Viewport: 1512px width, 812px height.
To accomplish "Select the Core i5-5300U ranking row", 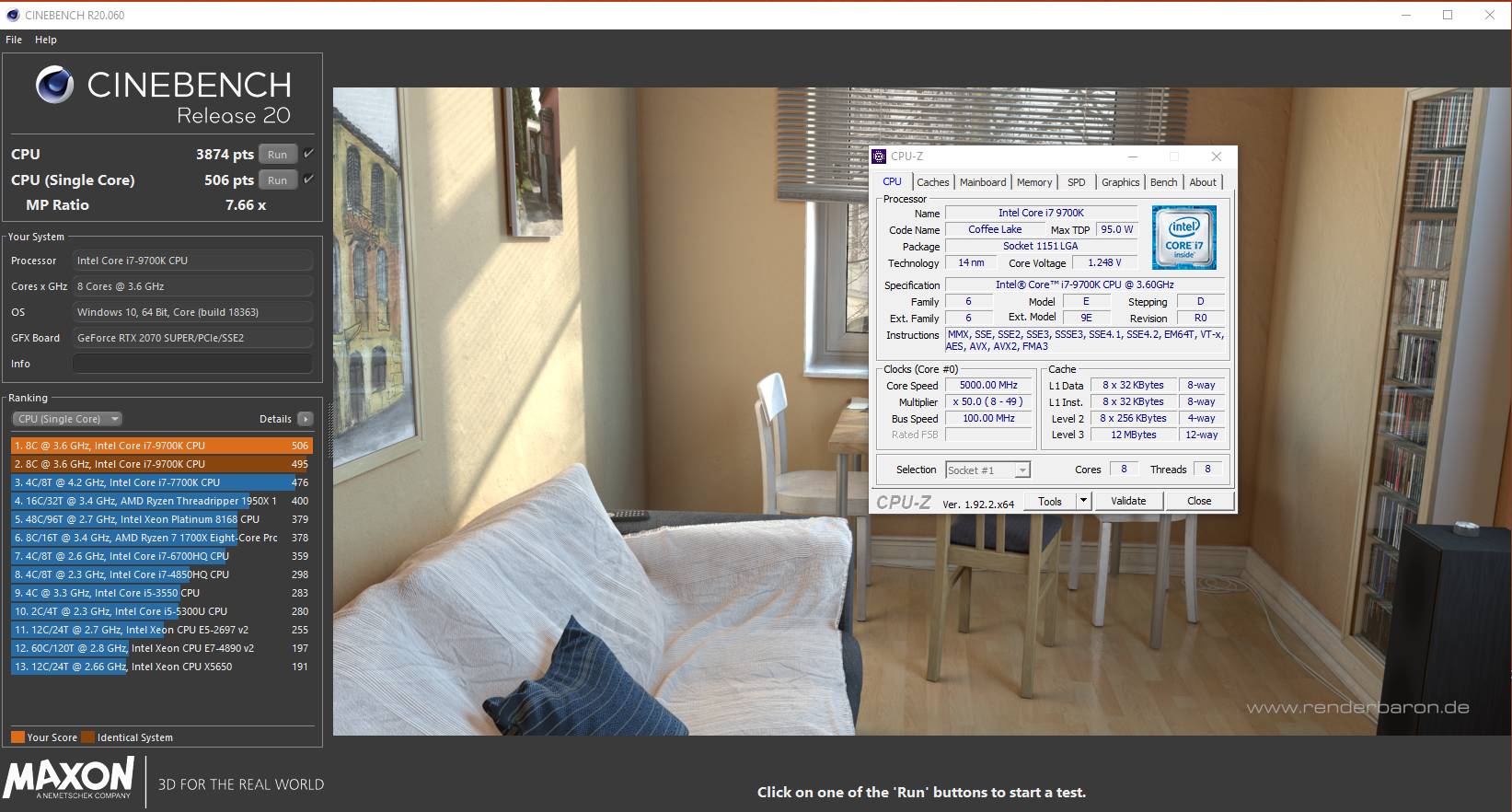I will (x=162, y=611).
